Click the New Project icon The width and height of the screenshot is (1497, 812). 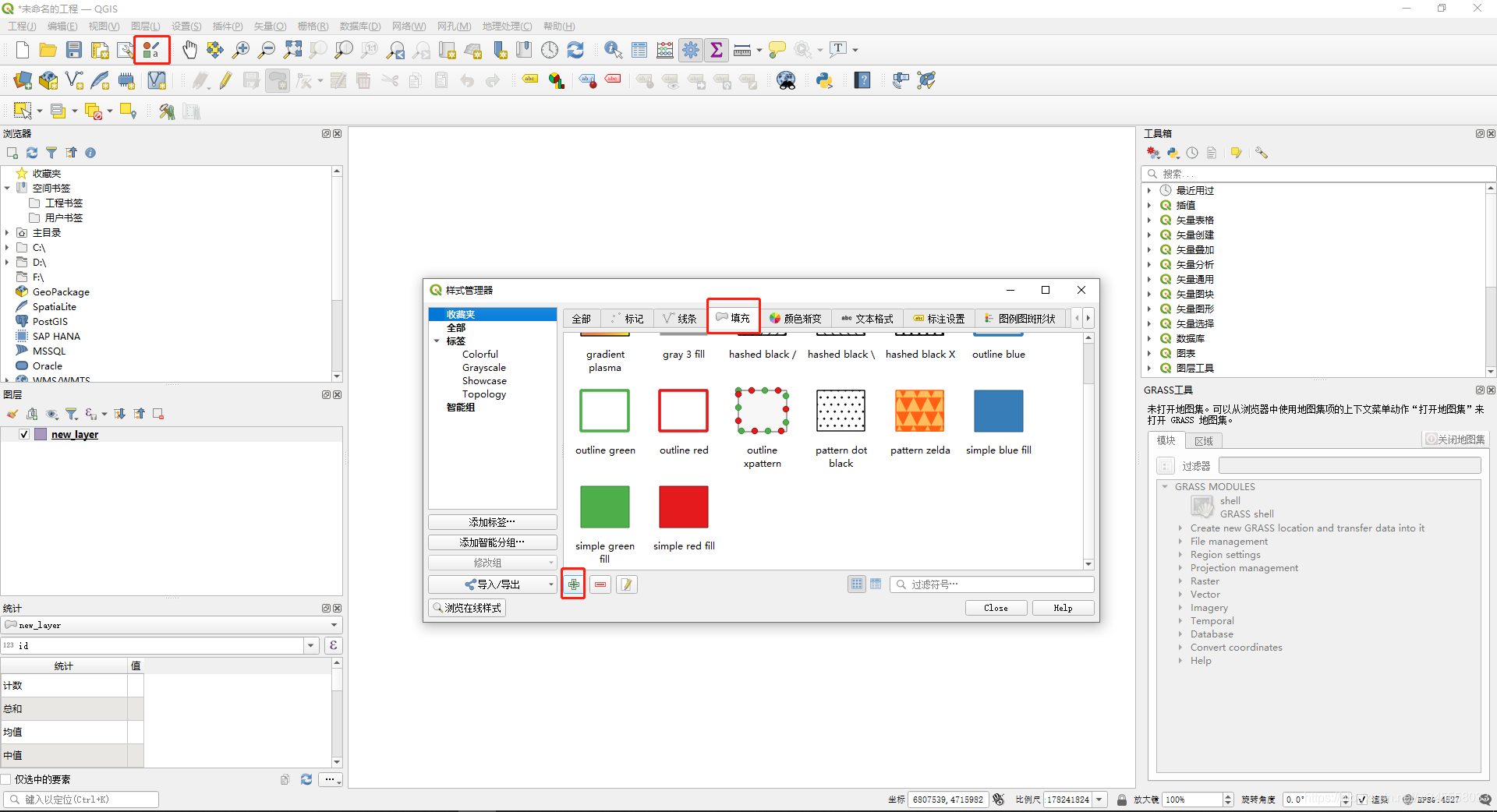coord(22,50)
